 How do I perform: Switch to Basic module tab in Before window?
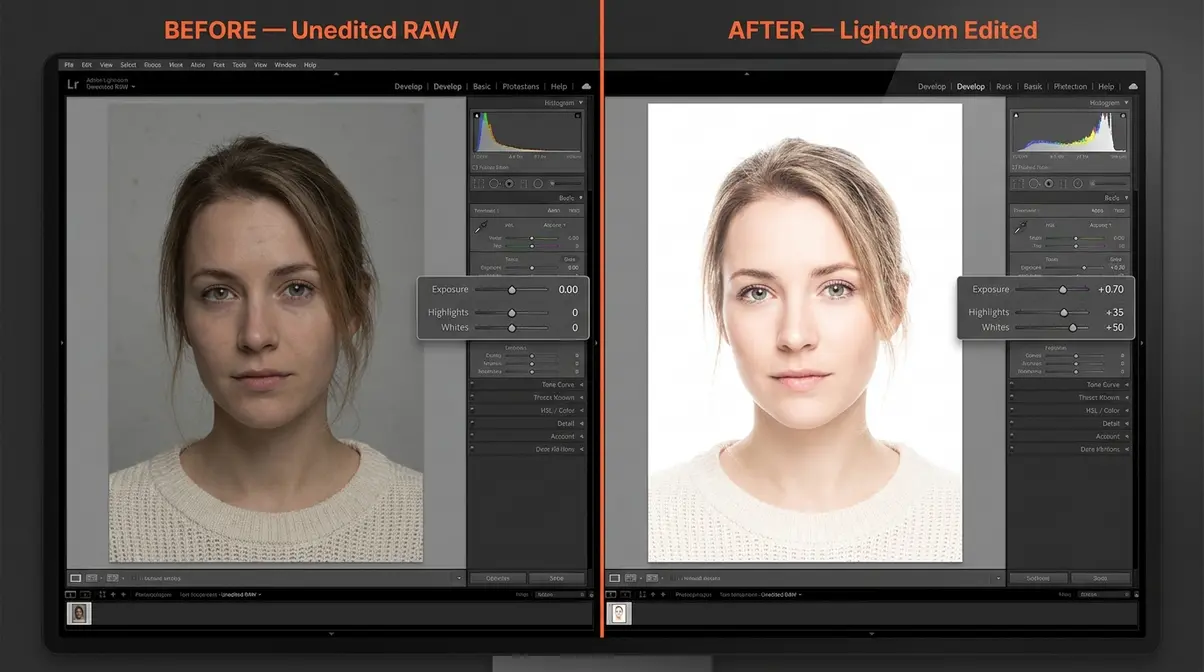(x=482, y=87)
